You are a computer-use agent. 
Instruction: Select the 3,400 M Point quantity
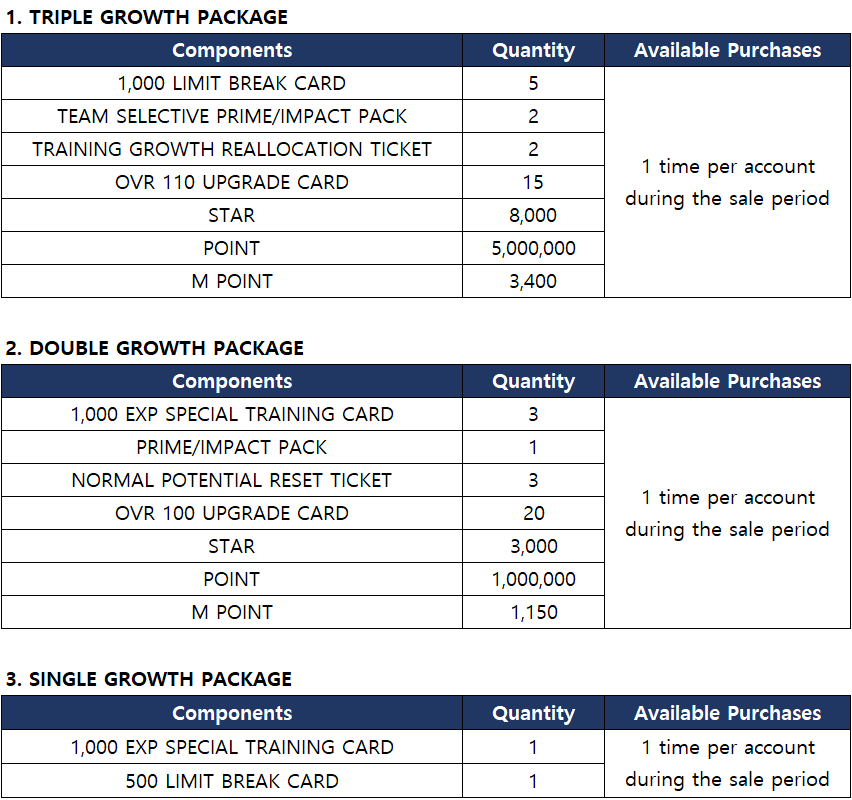click(533, 282)
